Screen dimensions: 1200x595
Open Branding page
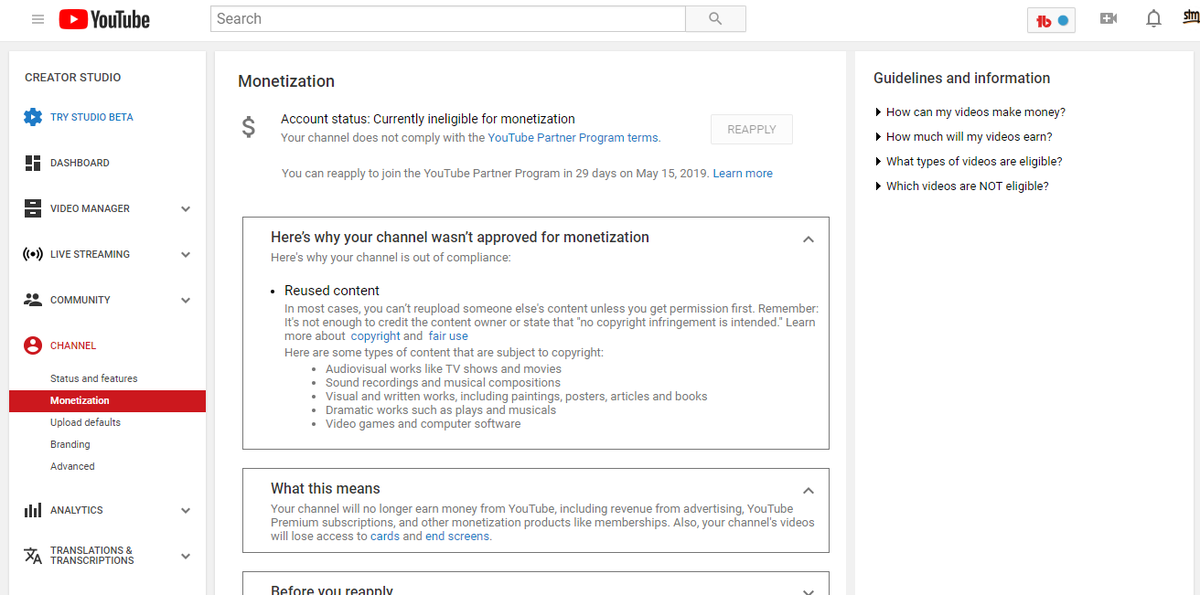(x=70, y=445)
